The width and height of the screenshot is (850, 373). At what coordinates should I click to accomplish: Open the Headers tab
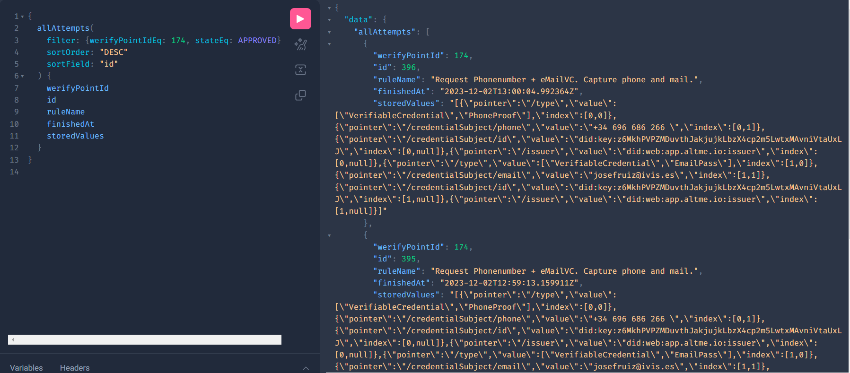pos(75,368)
